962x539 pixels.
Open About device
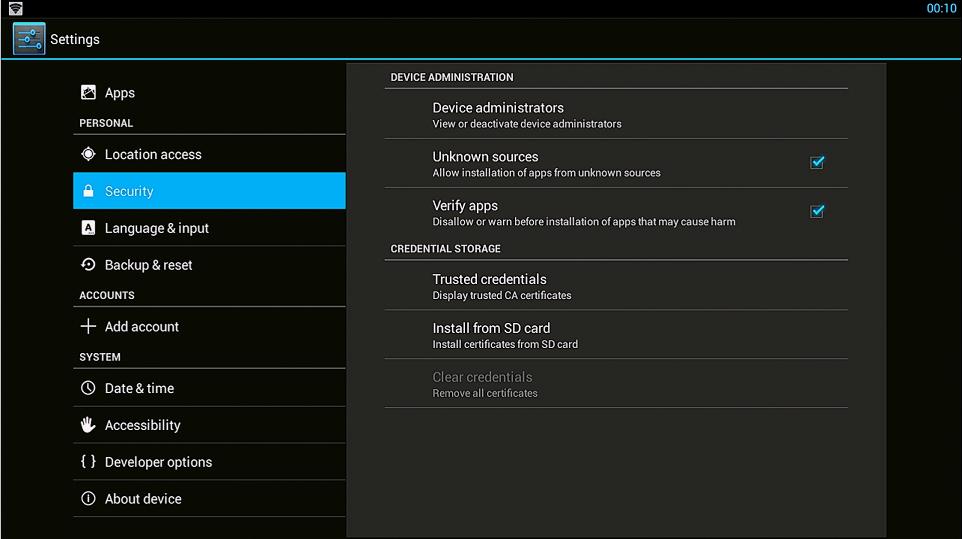209,499
